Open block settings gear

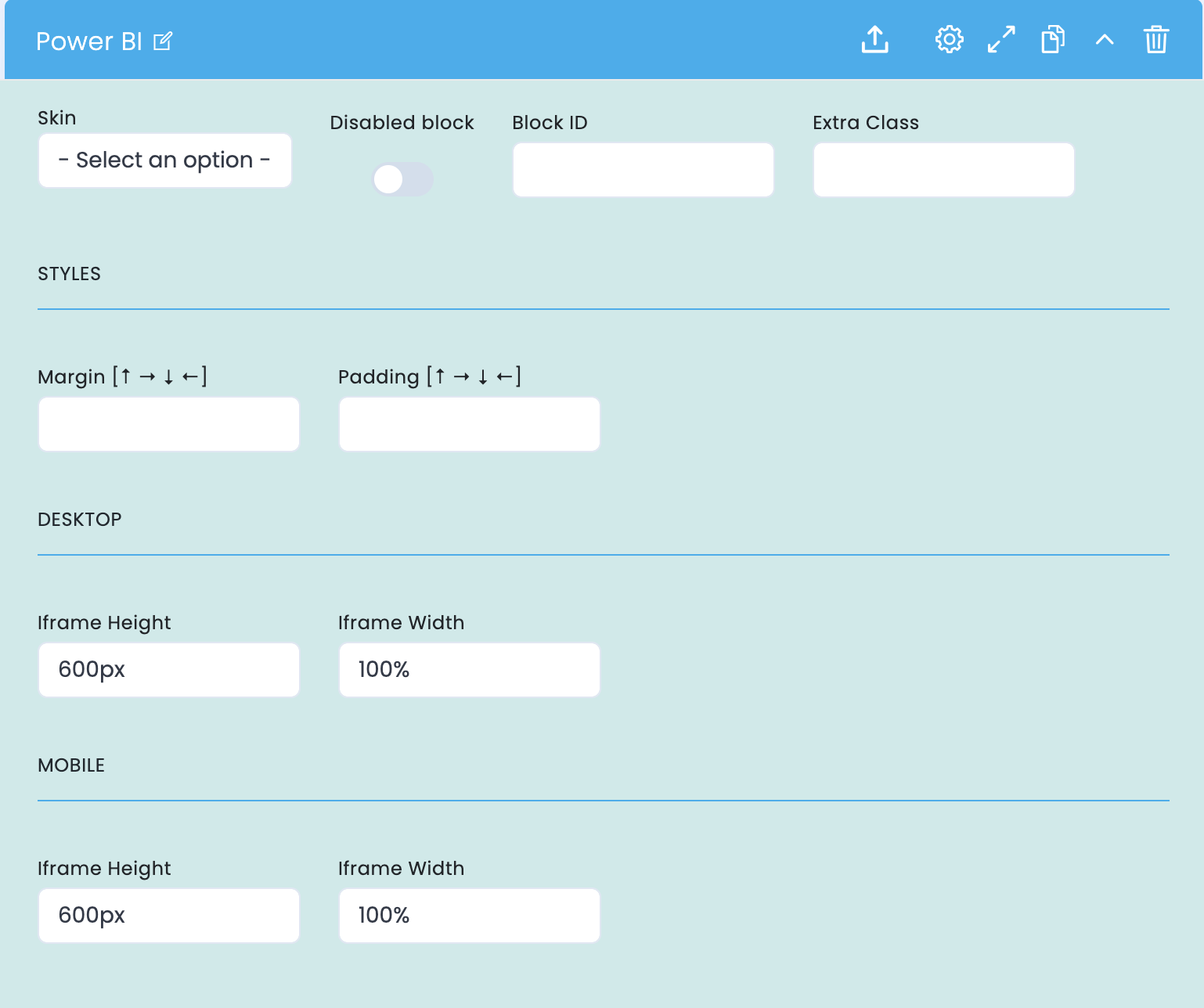pos(949,39)
